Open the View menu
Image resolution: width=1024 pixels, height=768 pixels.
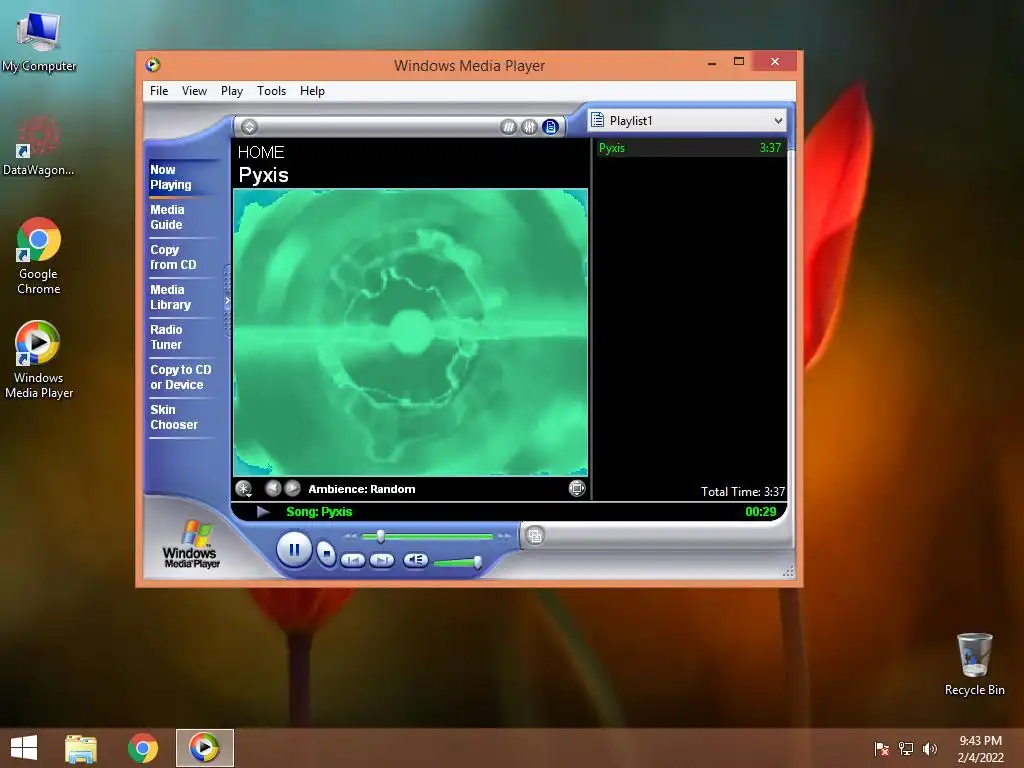click(195, 91)
